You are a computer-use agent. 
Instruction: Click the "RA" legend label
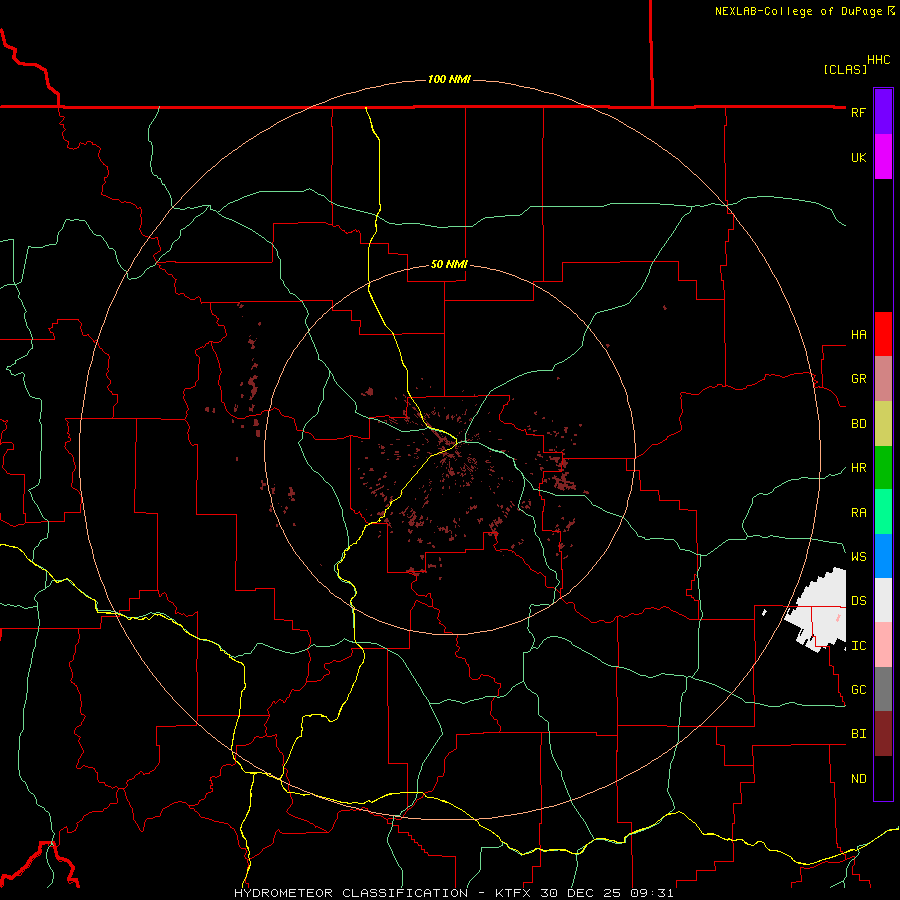(858, 513)
